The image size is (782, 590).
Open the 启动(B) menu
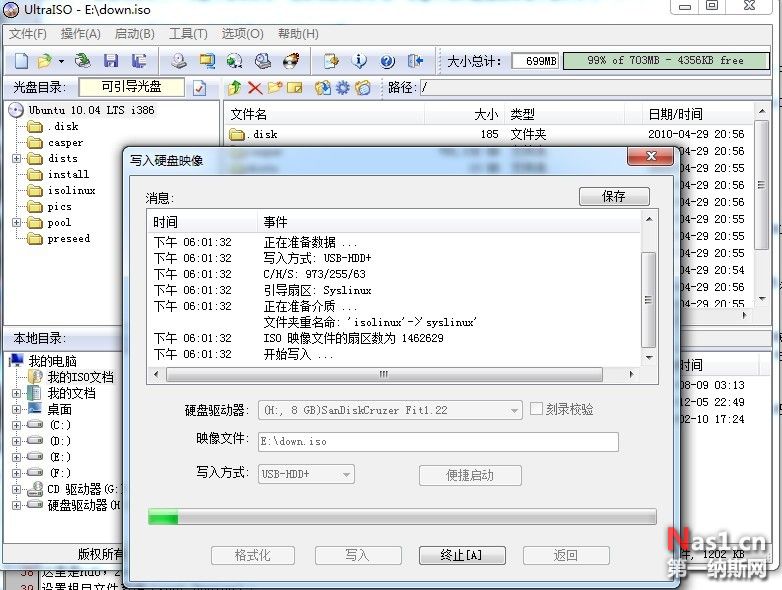tap(135, 34)
